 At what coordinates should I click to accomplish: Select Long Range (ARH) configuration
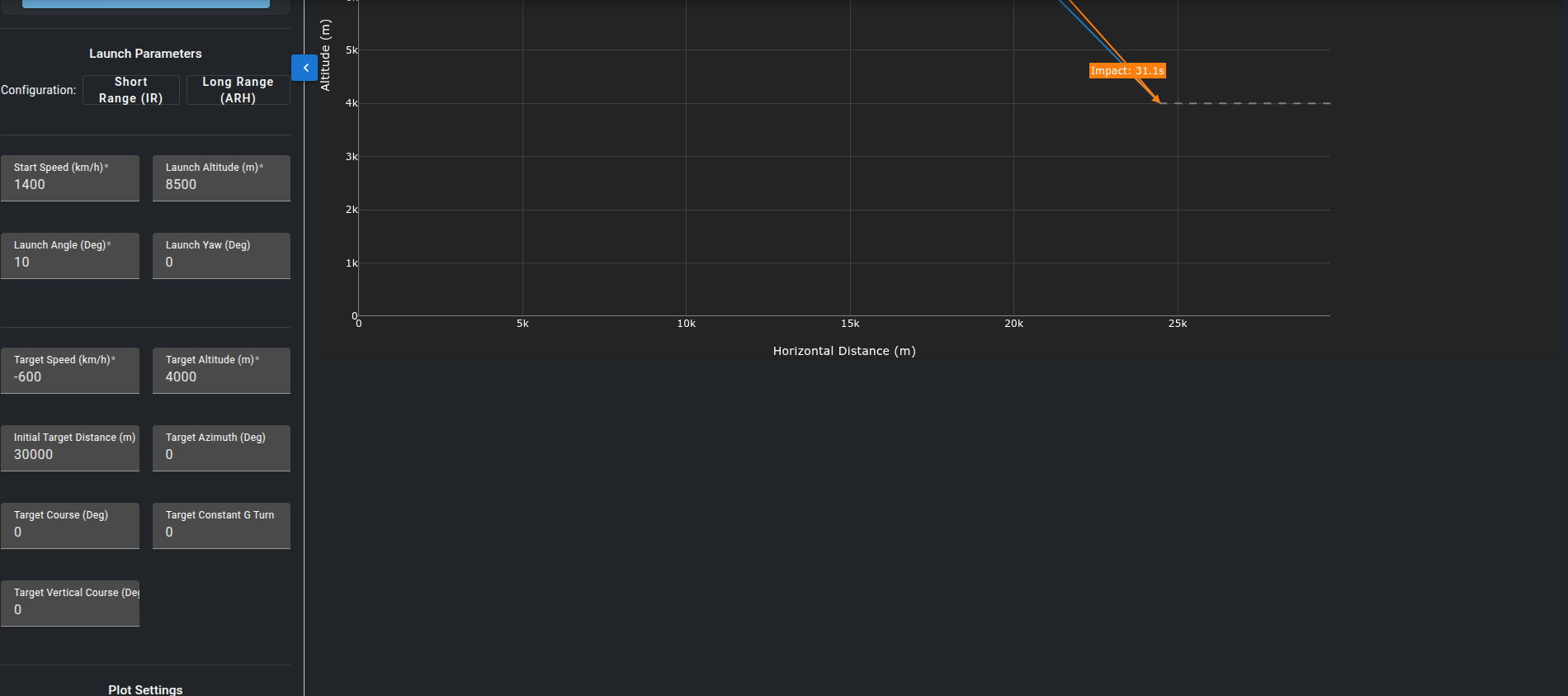click(238, 90)
